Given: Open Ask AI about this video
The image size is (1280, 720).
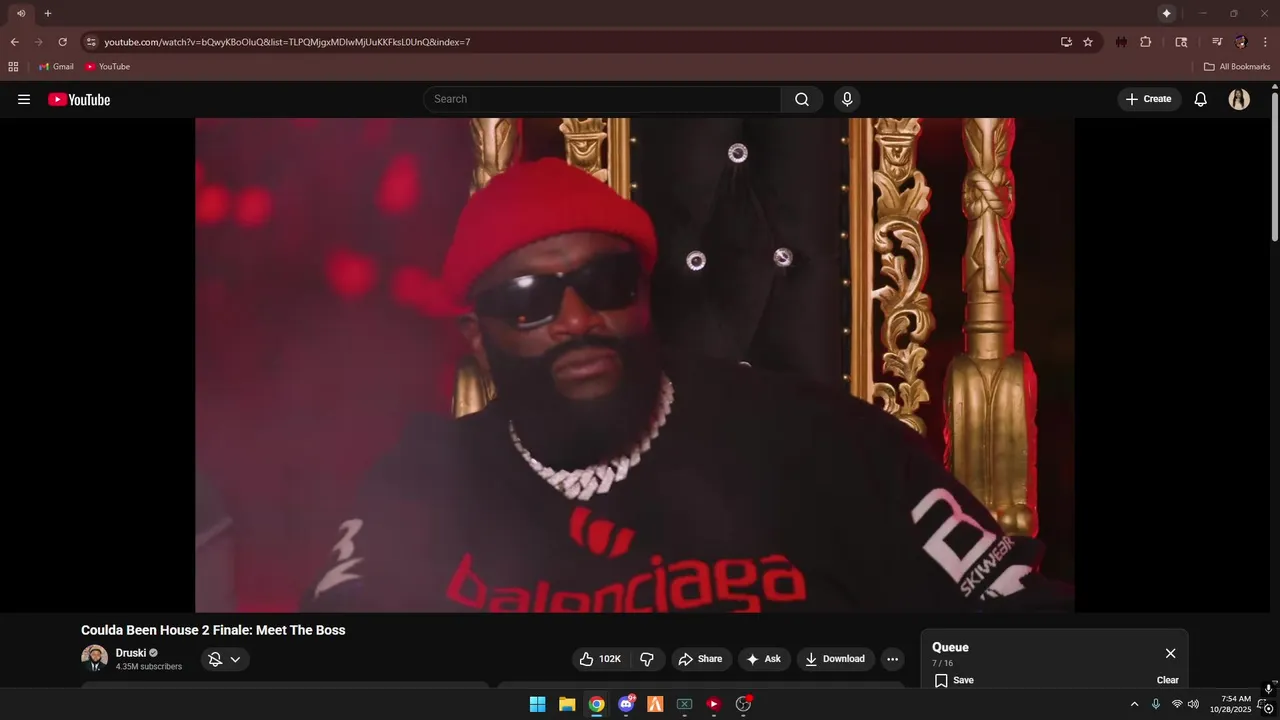Looking at the screenshot, I should point(764,659).
